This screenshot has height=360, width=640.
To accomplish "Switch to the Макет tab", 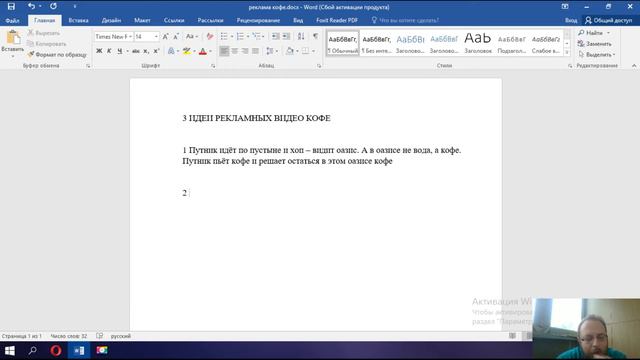I will (142, 20).
